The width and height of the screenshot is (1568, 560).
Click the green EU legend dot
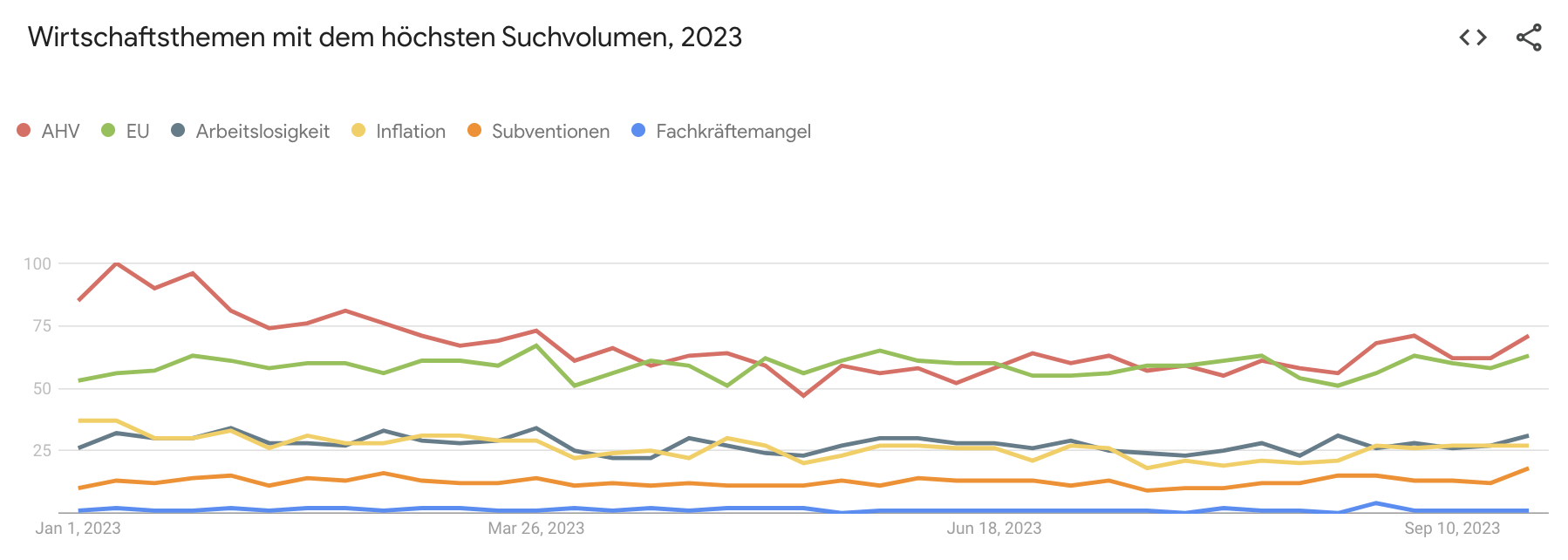coord(108,131)
